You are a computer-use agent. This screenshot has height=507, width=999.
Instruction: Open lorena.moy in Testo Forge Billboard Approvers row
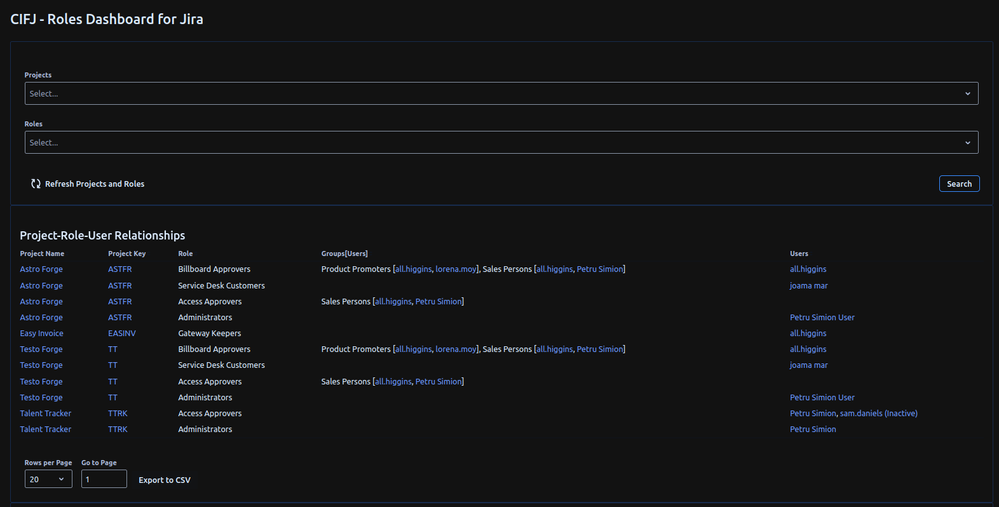pos(456,349)
